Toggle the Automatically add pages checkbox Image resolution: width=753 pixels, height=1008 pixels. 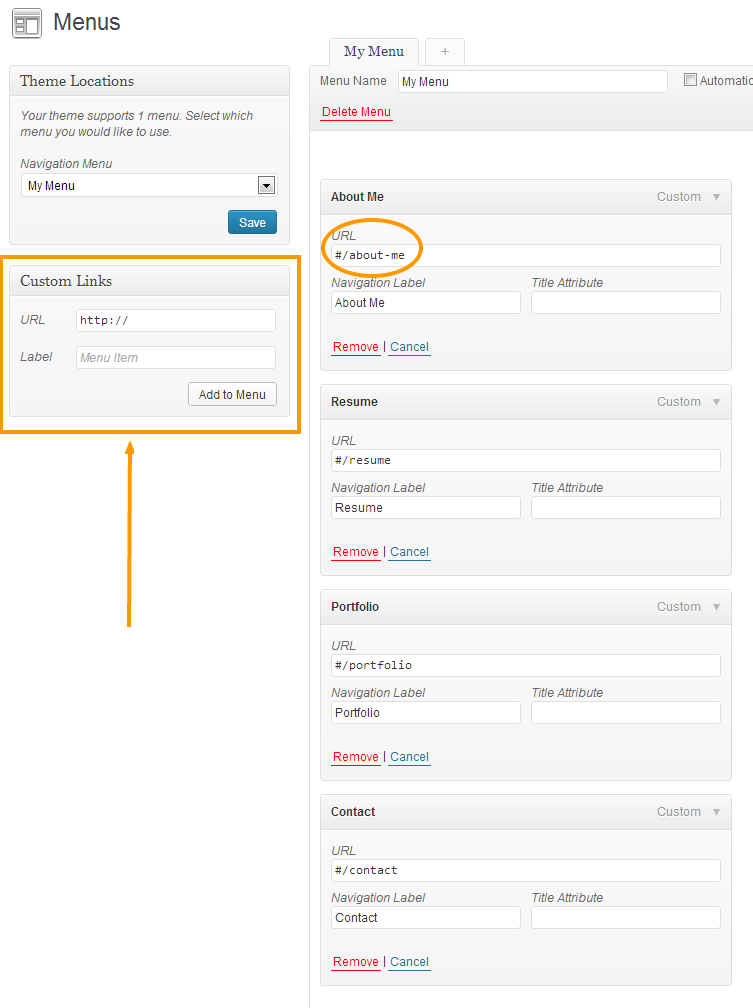click(690, 80)
